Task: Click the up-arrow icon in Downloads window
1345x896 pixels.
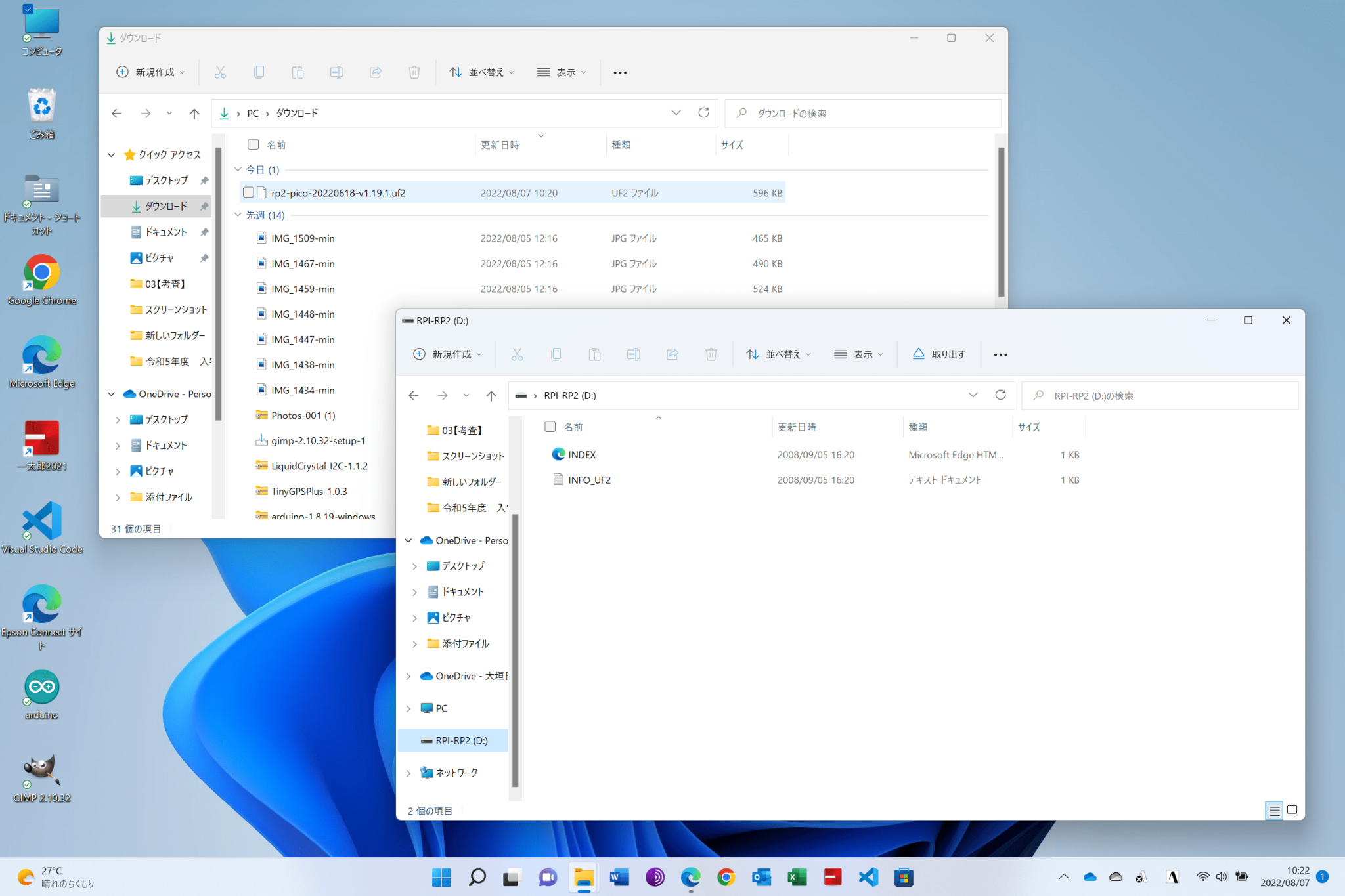Action: click(x=194, y=114)
